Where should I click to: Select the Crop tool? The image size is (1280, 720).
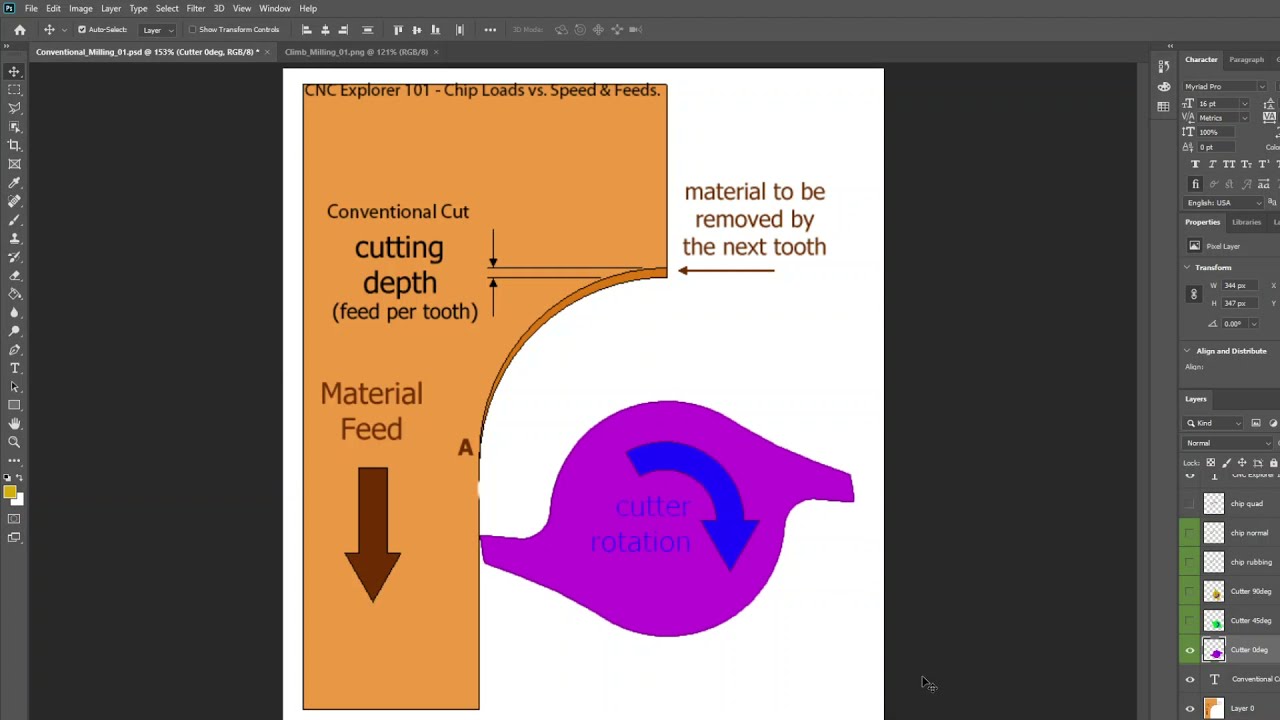(x=14, y=145)
